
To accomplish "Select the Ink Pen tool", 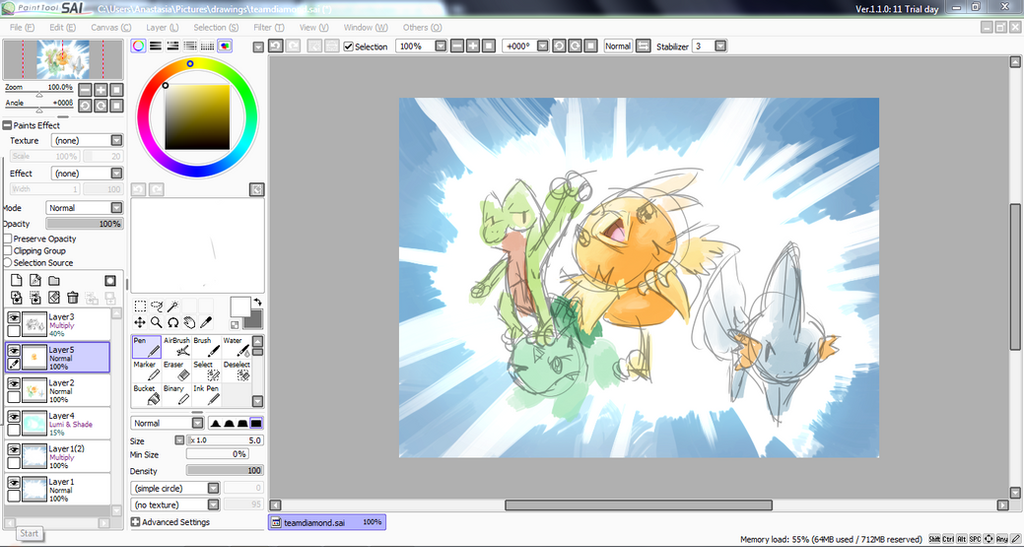I will pyautogui.click(x=206, y=395).
